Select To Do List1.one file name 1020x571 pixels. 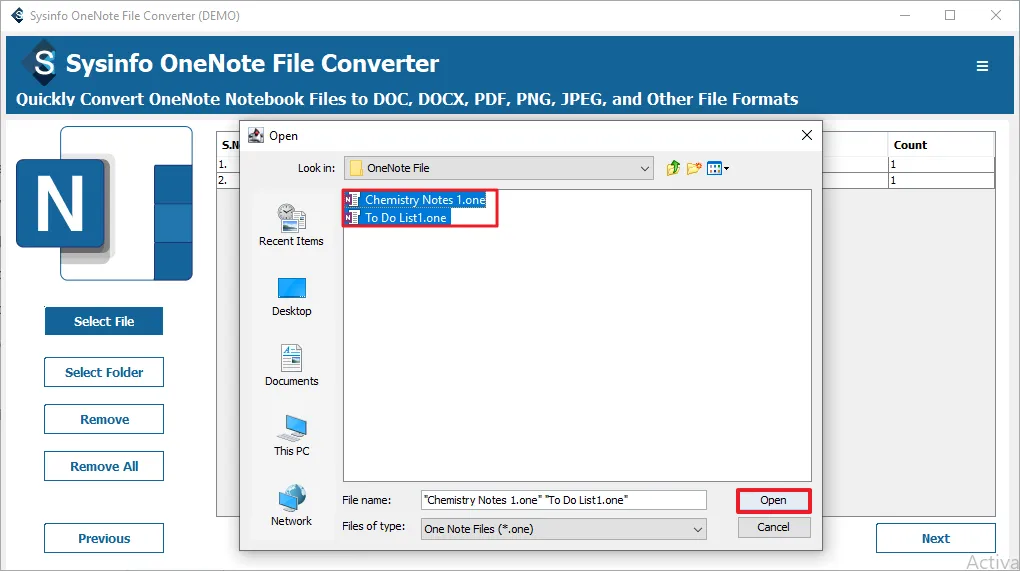406,218
